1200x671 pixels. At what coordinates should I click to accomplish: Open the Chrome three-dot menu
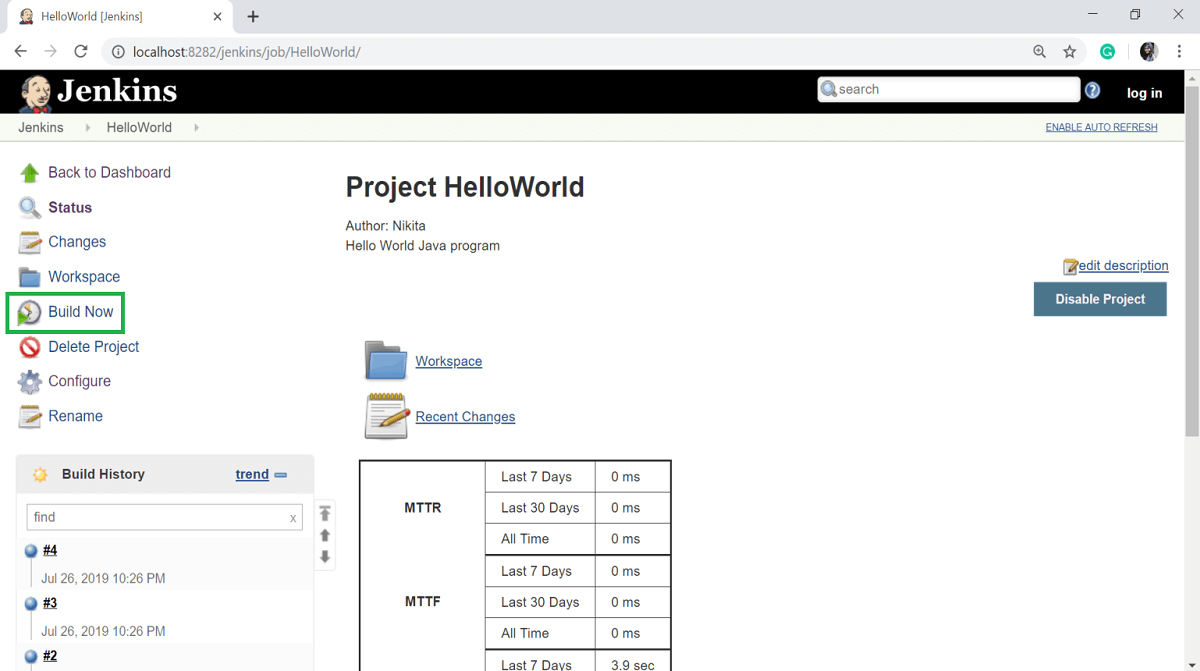tap(1180, 51)
